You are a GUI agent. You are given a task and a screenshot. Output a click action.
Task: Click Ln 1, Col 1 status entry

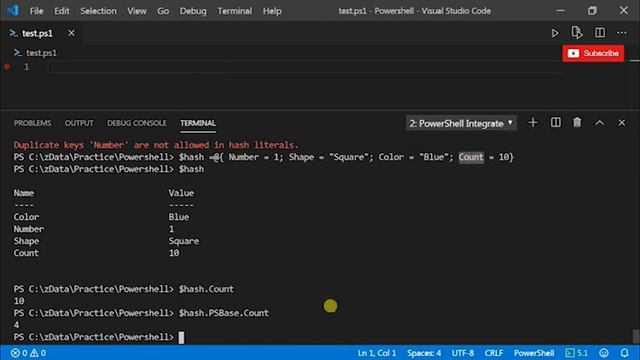tap(377, 353)
